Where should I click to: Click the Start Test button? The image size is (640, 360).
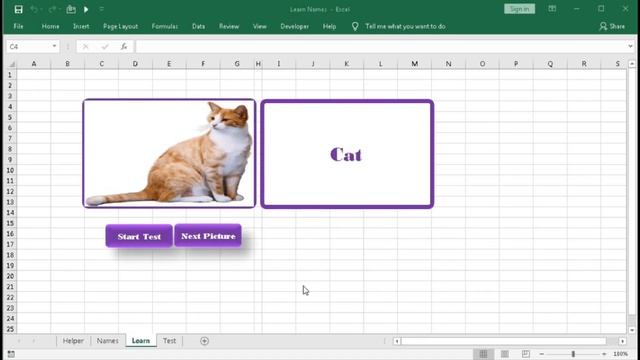pos(139,236)
